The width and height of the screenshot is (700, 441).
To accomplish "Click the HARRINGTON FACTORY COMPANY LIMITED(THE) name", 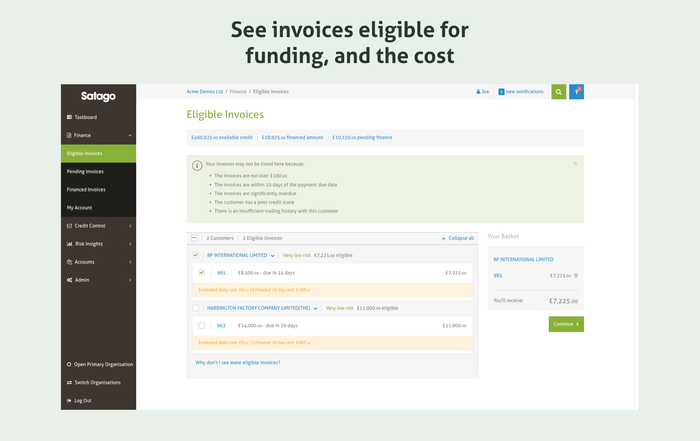I will [258, 308].
